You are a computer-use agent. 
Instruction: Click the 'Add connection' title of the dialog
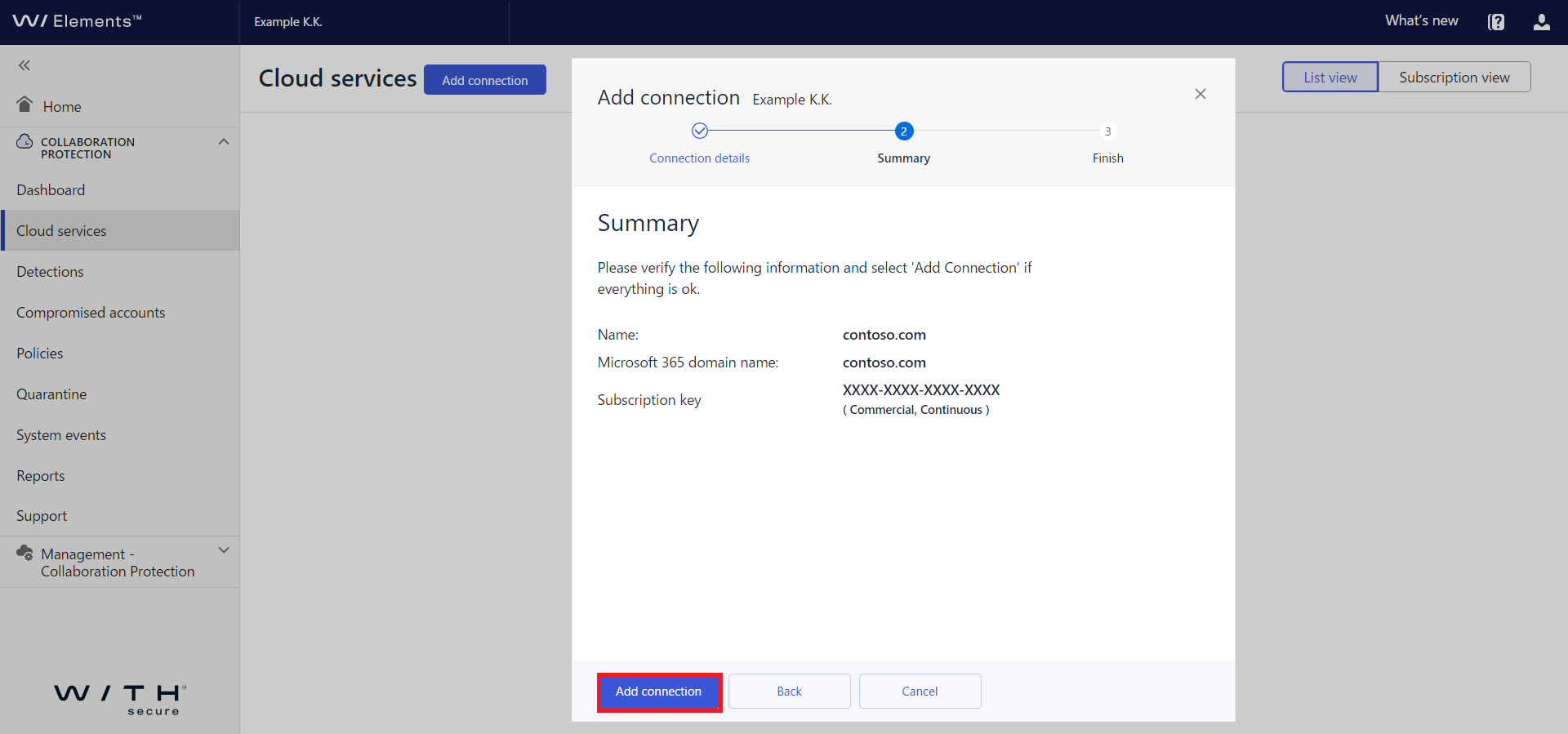pyautogui.click(x=669, y=98)
